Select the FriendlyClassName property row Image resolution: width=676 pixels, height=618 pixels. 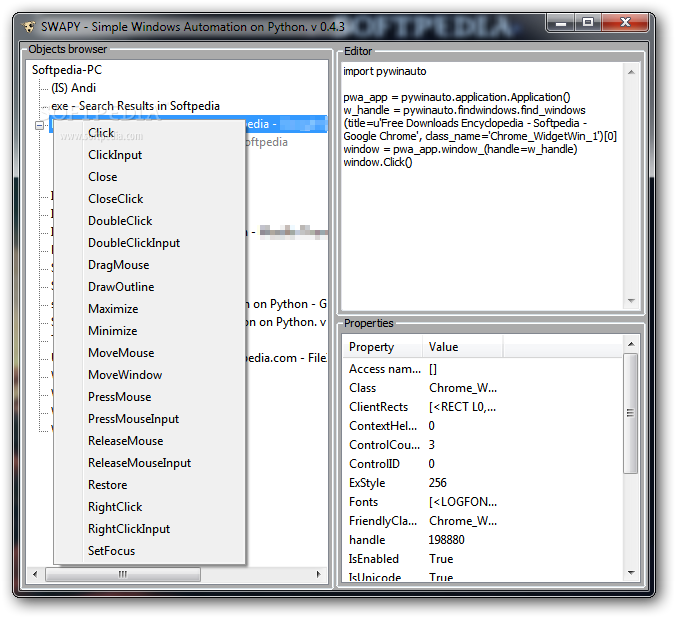(x=483, y=521)
